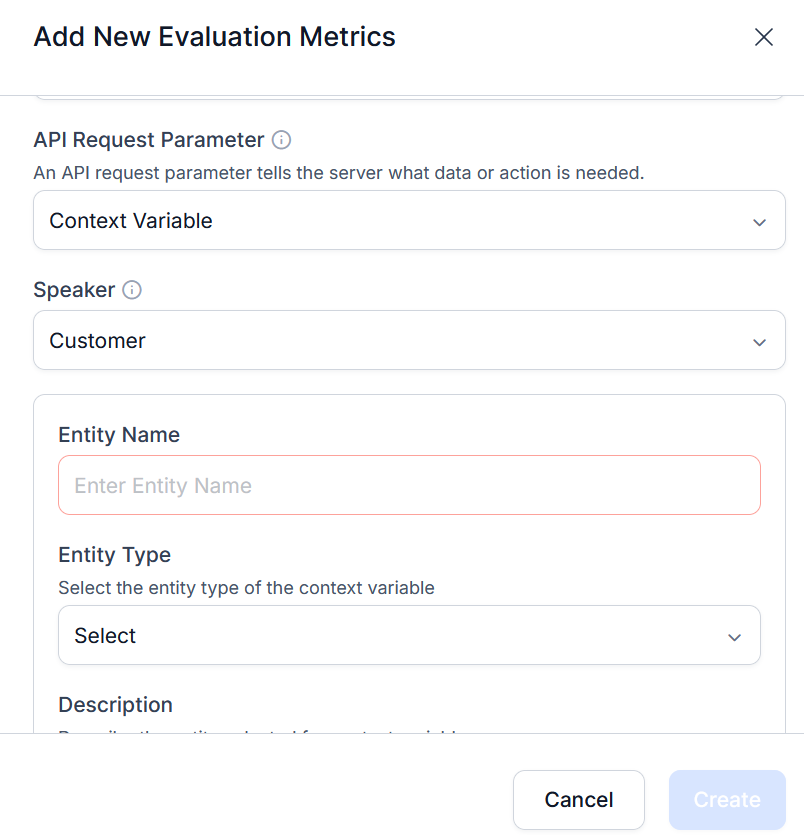Click the Description section label
The width and height of the screenshot is (804, 838).
click(x=115, y=705)
